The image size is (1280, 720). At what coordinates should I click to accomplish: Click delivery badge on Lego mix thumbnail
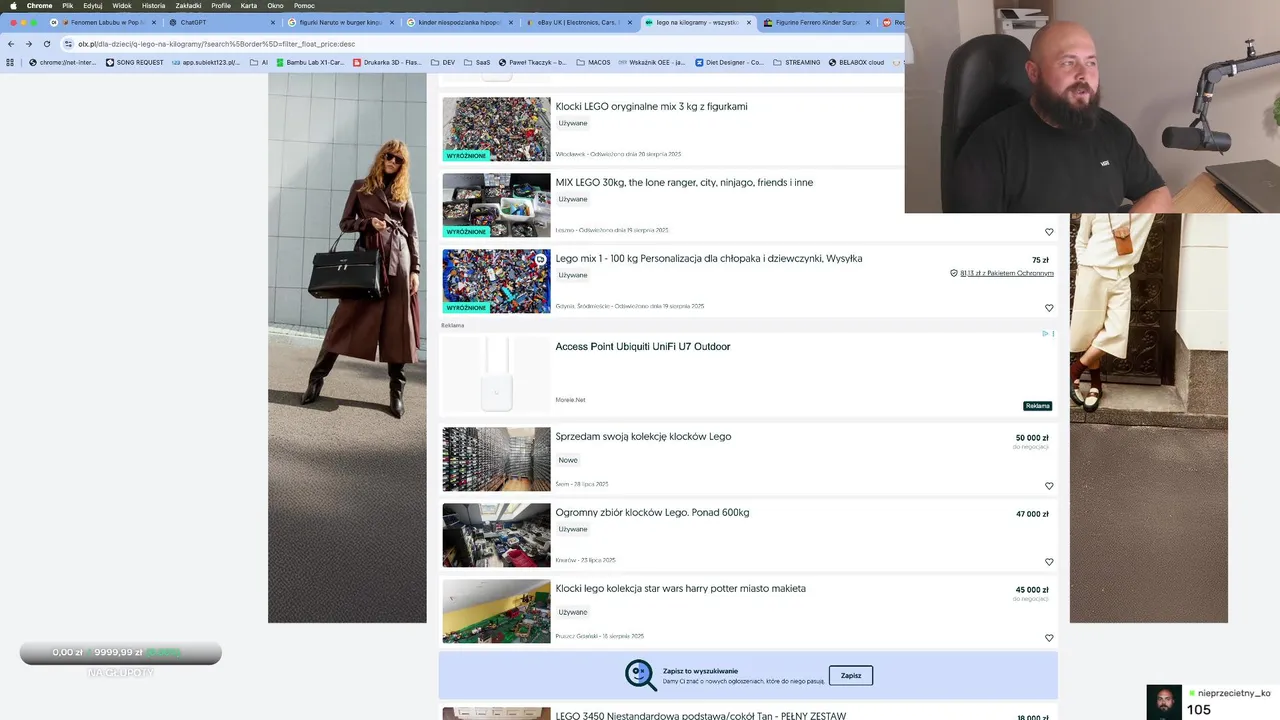pyautogui.click(x=540, y=259)
